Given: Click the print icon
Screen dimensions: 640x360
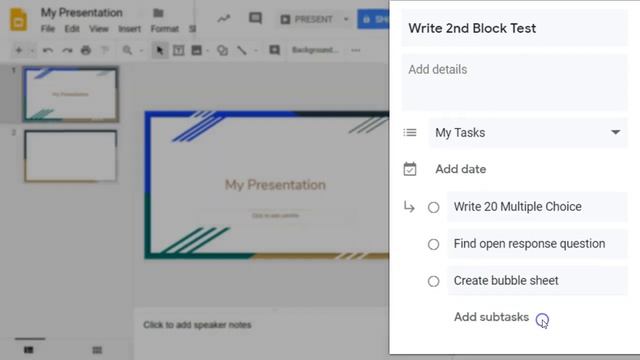Looking at the screenshot, I should point(86,51).
